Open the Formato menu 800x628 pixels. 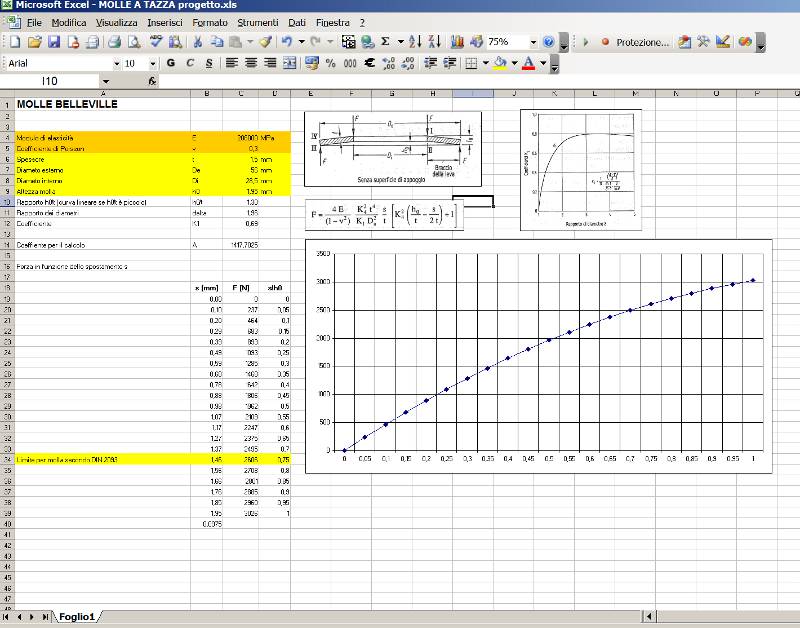click(x=210, y=23)
